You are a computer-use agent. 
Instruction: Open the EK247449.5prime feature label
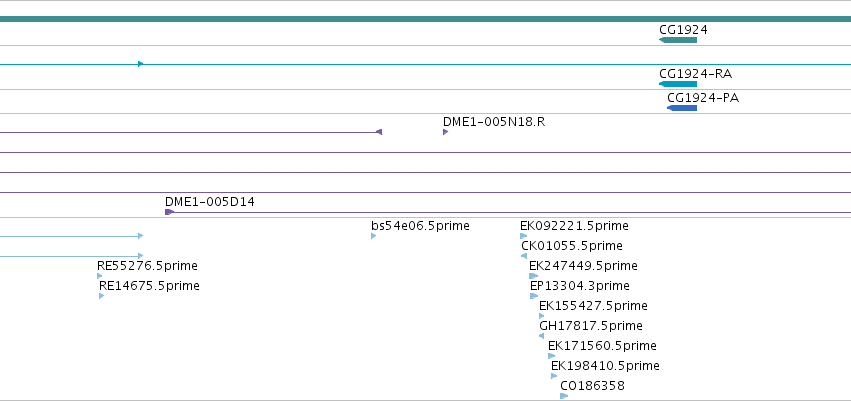[583, 266]
